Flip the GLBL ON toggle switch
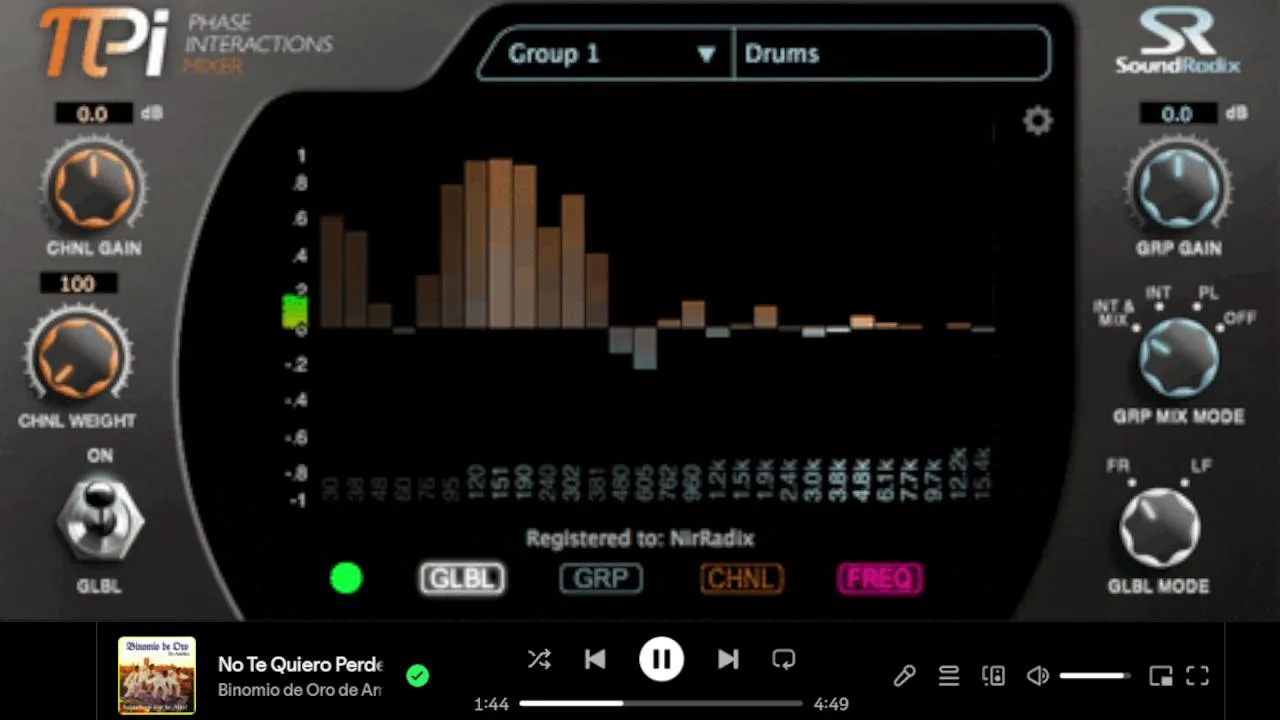1280x720 pixels. click(100, 521)
